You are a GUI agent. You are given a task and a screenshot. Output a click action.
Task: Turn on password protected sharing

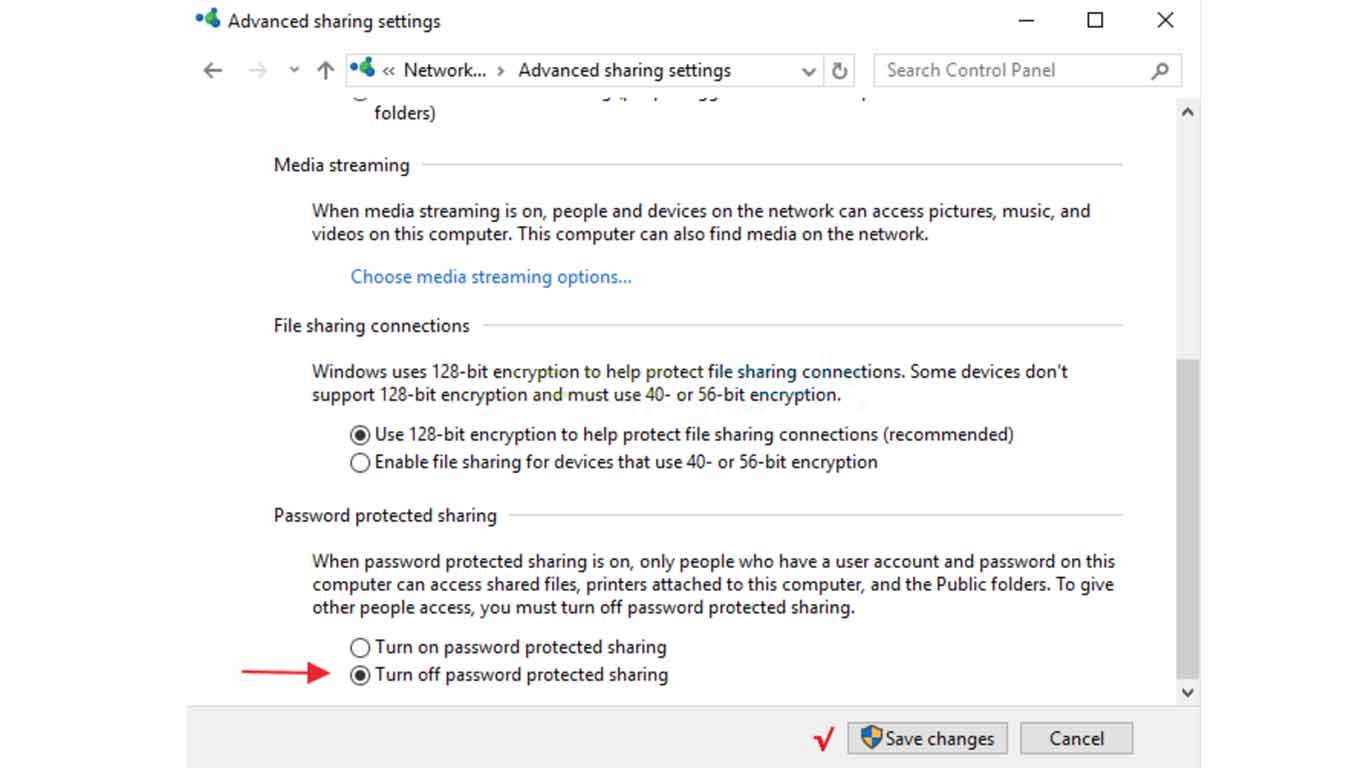(359, 647)
